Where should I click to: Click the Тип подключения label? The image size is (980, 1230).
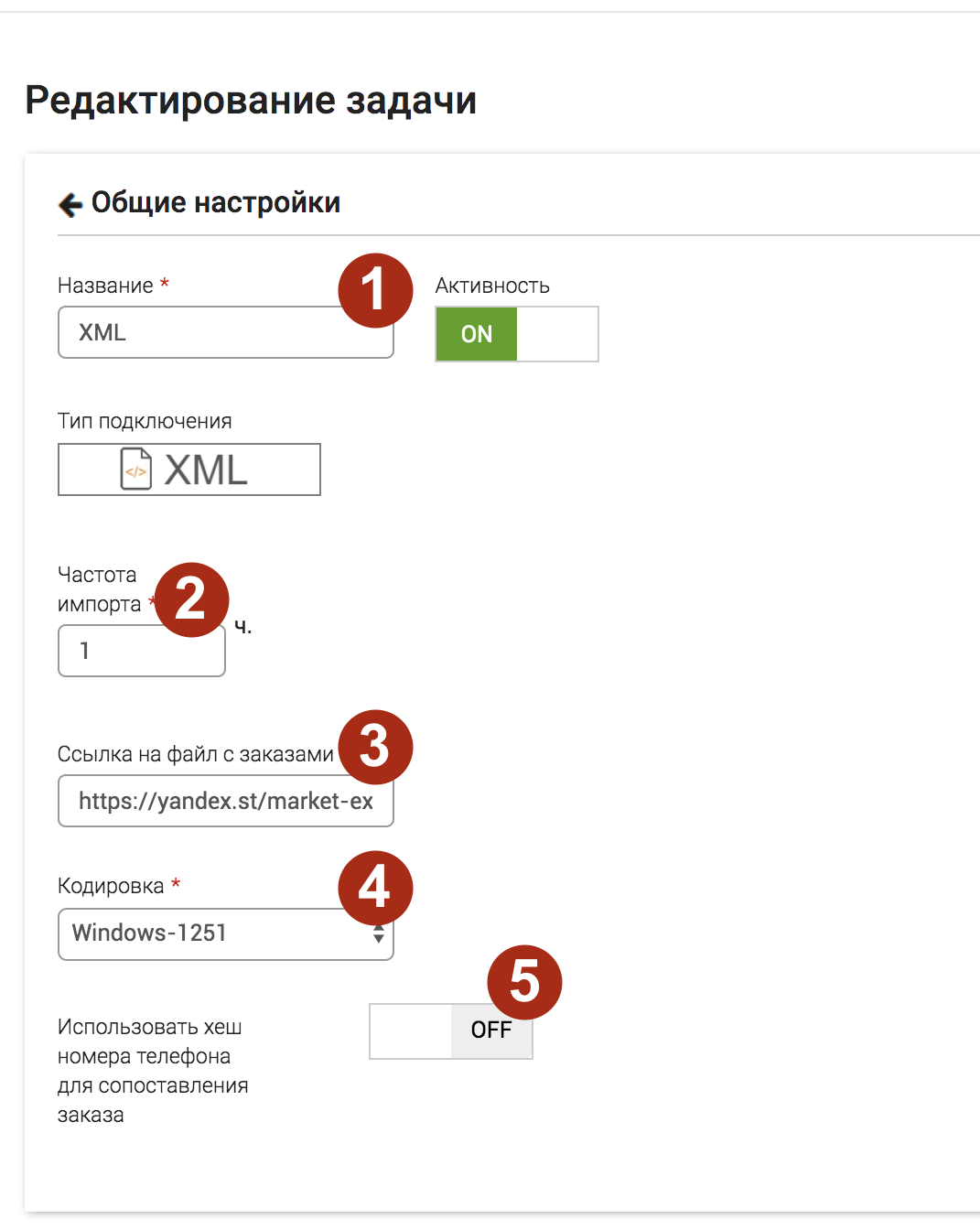pyautogui.click(x=145, y=421)
